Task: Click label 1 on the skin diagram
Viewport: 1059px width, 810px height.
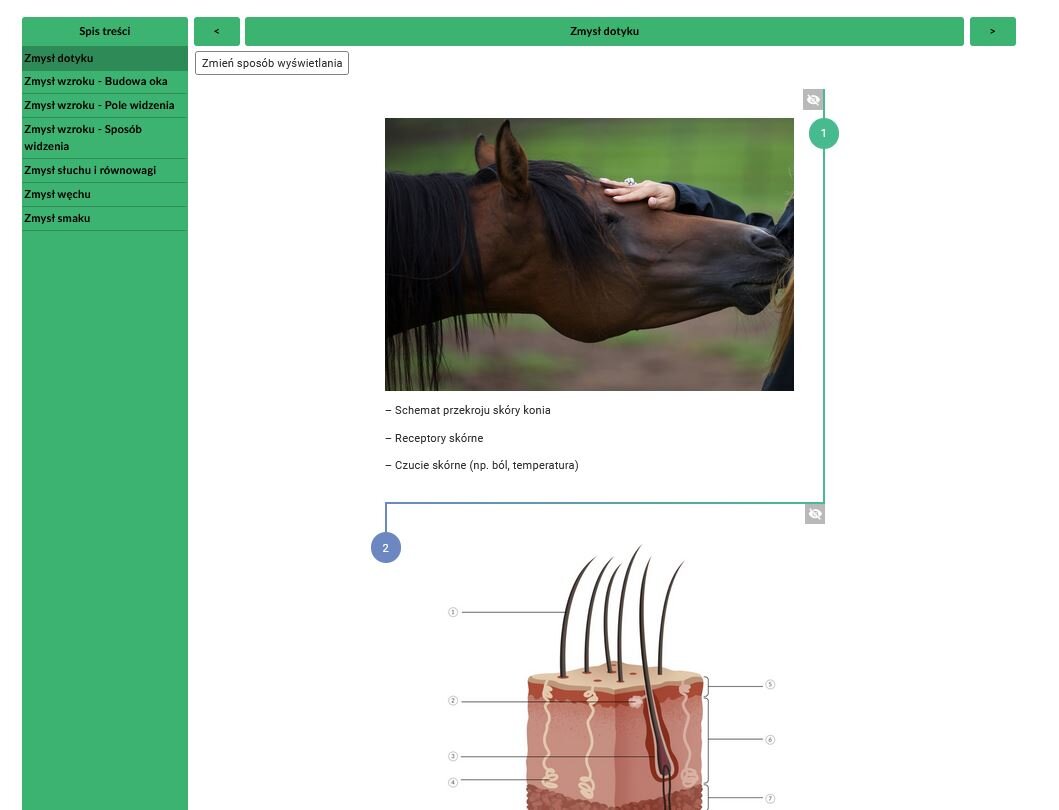Action: (453, 612)
